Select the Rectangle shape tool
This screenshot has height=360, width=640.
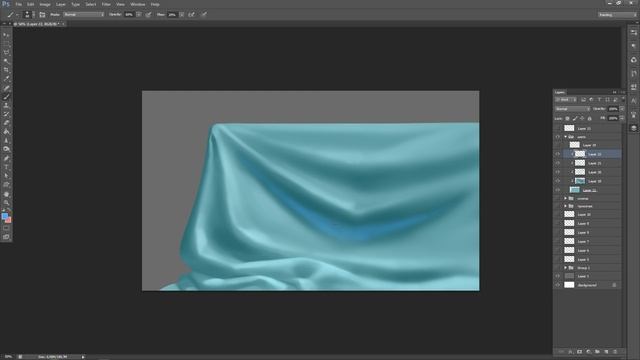coord(6,184)
